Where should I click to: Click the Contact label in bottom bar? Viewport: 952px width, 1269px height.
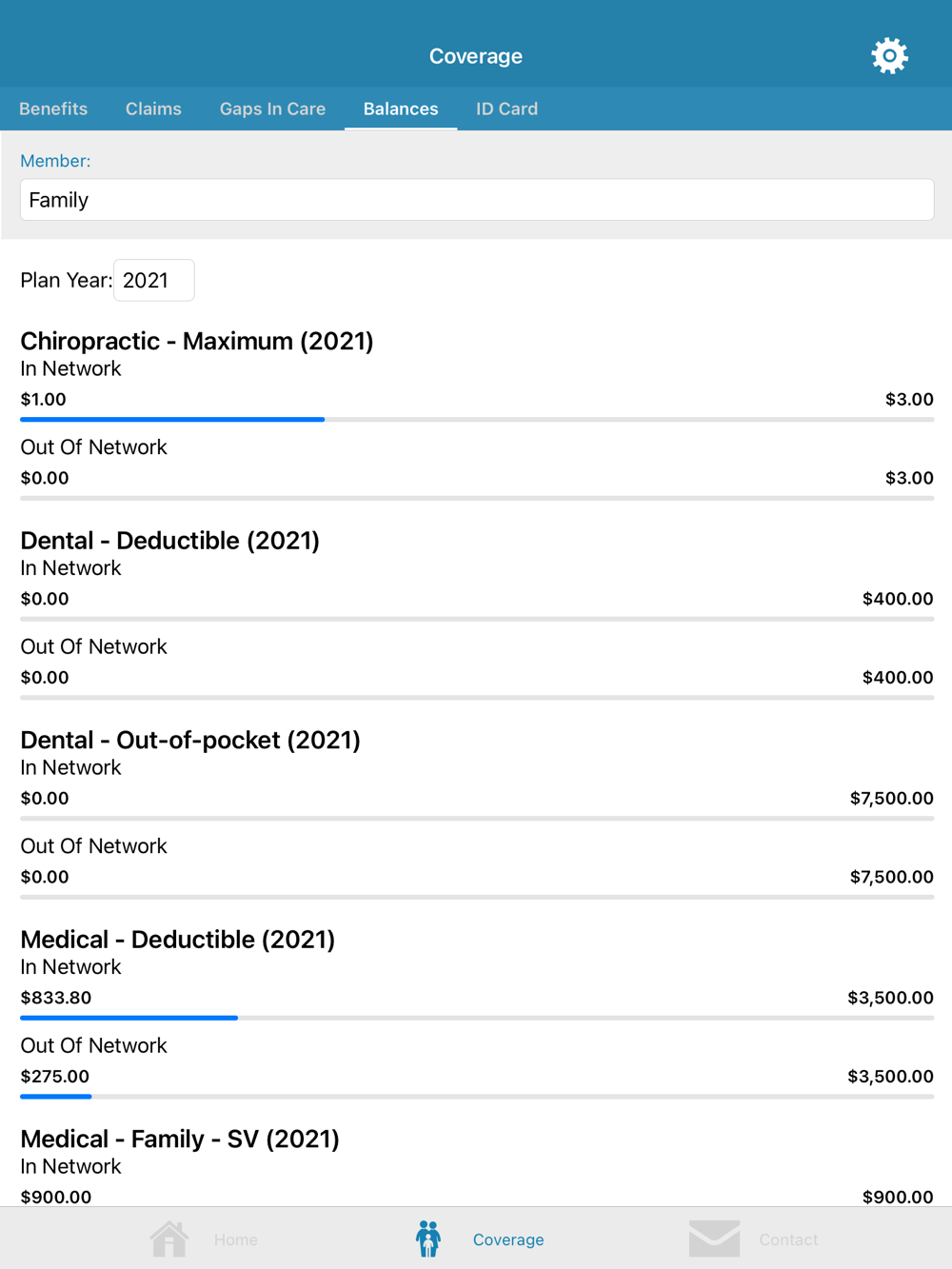tap(788, 1239)
